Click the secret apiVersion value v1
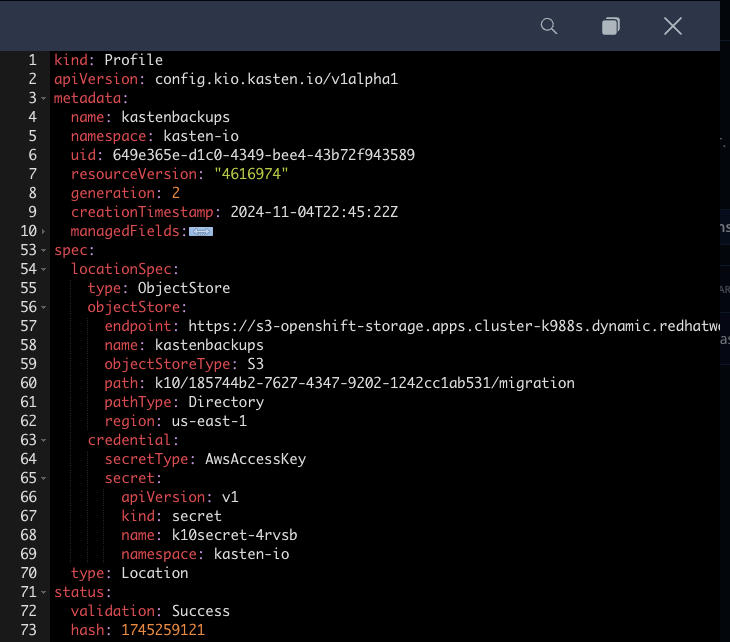730x642 pixels. pyautogui.click(x=230, y=497)
